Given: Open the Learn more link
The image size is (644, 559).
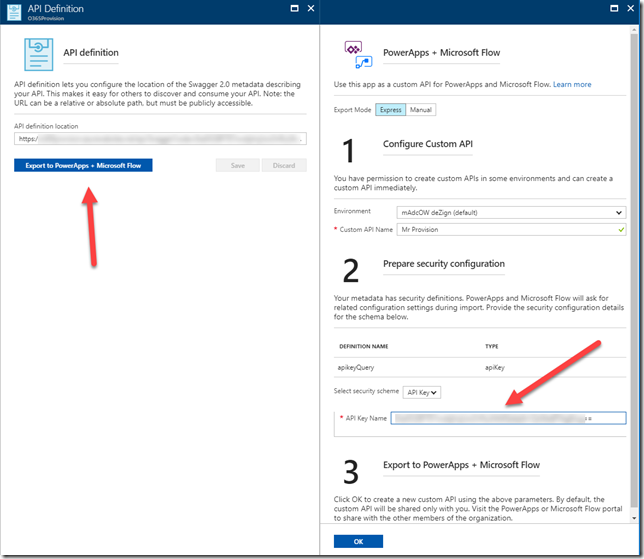Looking at the screenshot, I should point(572,84).
